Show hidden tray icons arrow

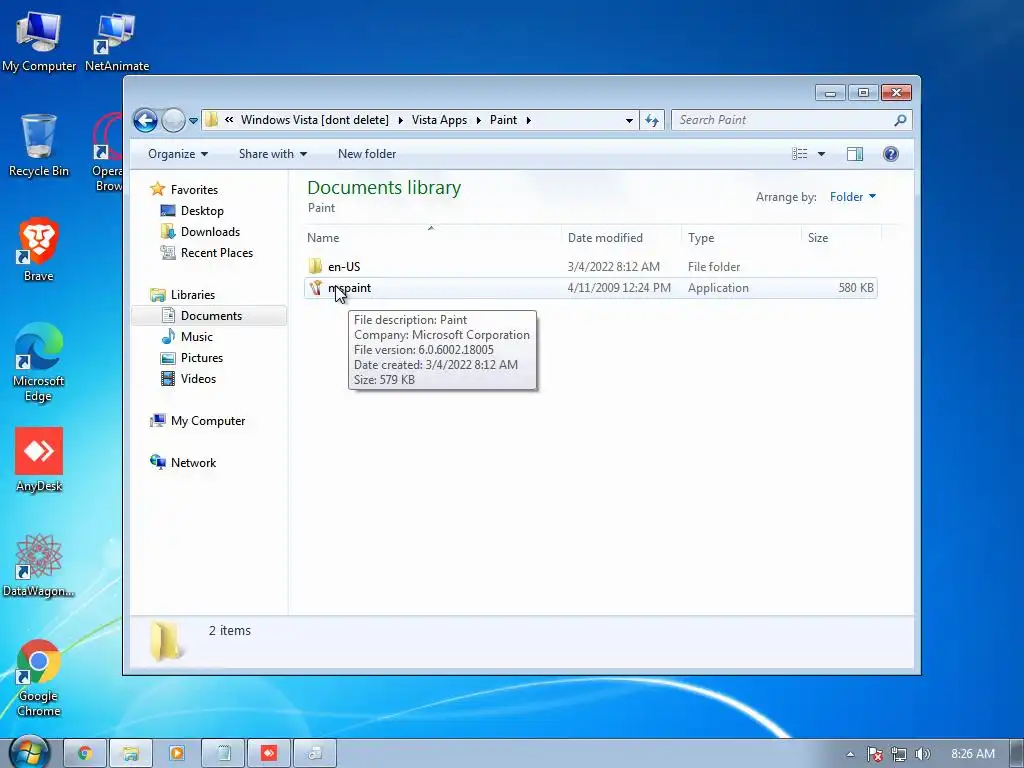coord(850,754)
